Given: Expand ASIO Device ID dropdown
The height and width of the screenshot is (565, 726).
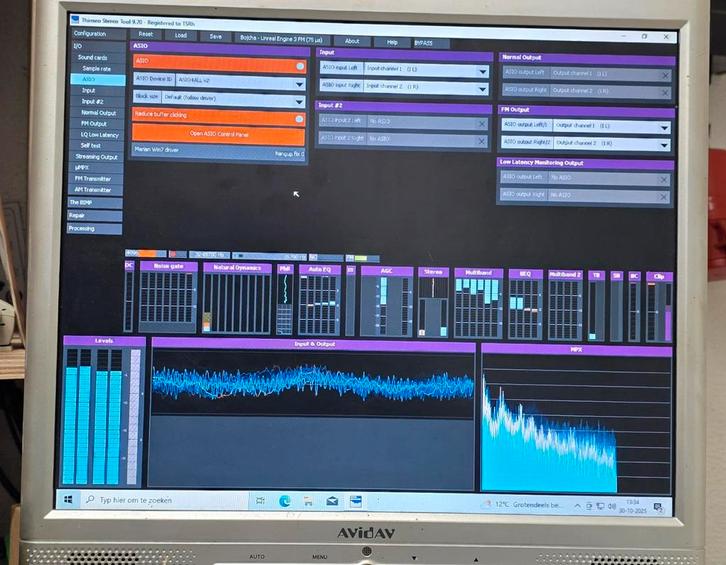Looking at the screenshot, I should point(298,82).
